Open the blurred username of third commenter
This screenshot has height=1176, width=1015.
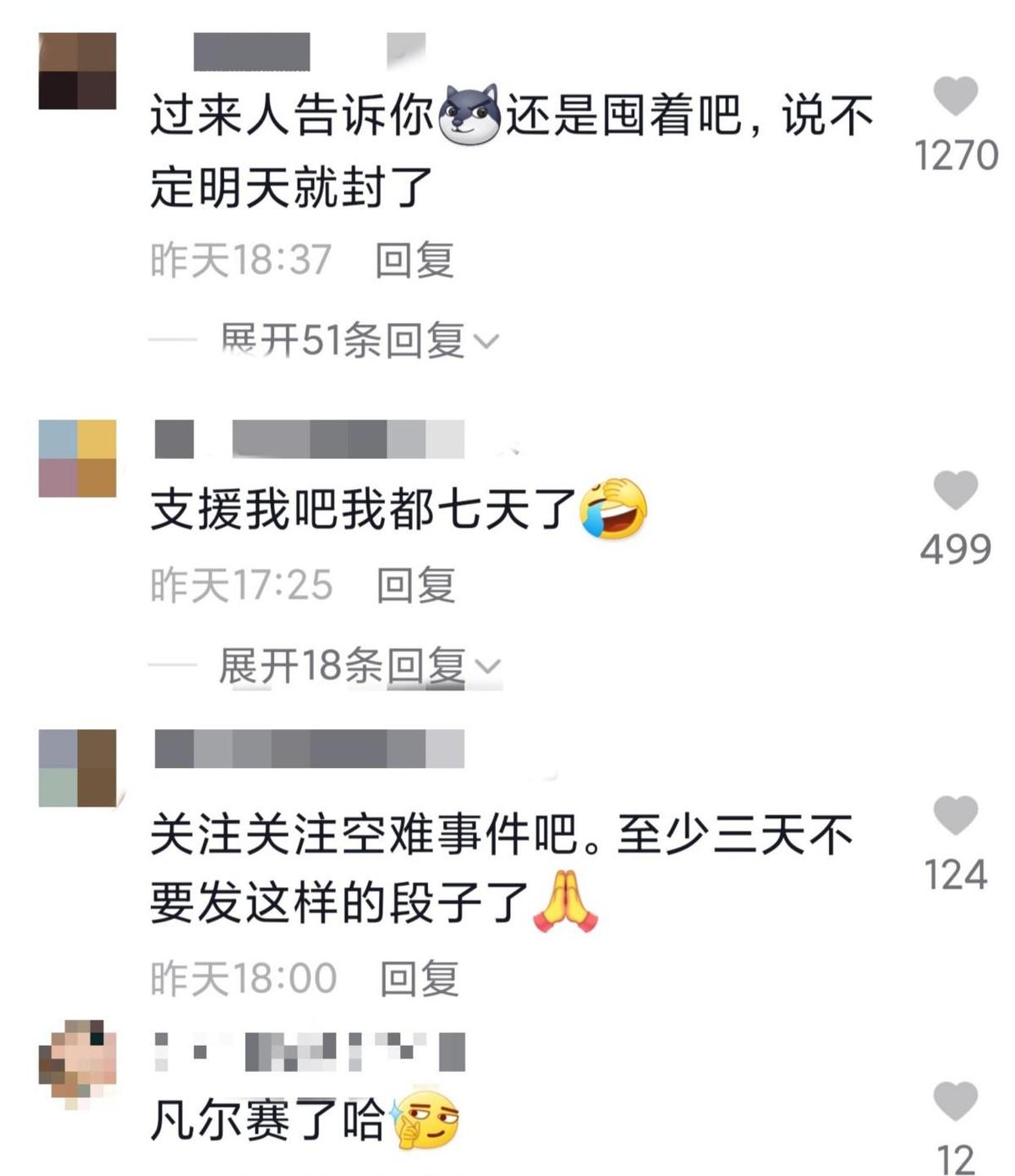point(310,750)
